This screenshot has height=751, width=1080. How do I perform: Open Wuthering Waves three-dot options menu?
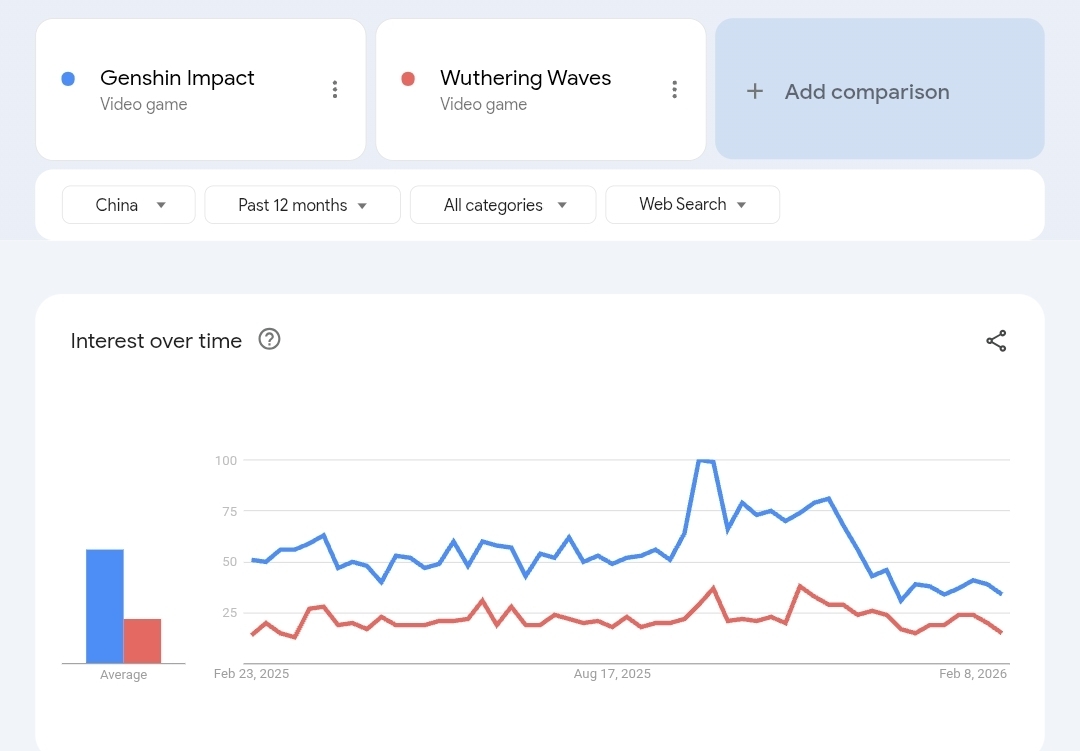click(x=675, y=90)
